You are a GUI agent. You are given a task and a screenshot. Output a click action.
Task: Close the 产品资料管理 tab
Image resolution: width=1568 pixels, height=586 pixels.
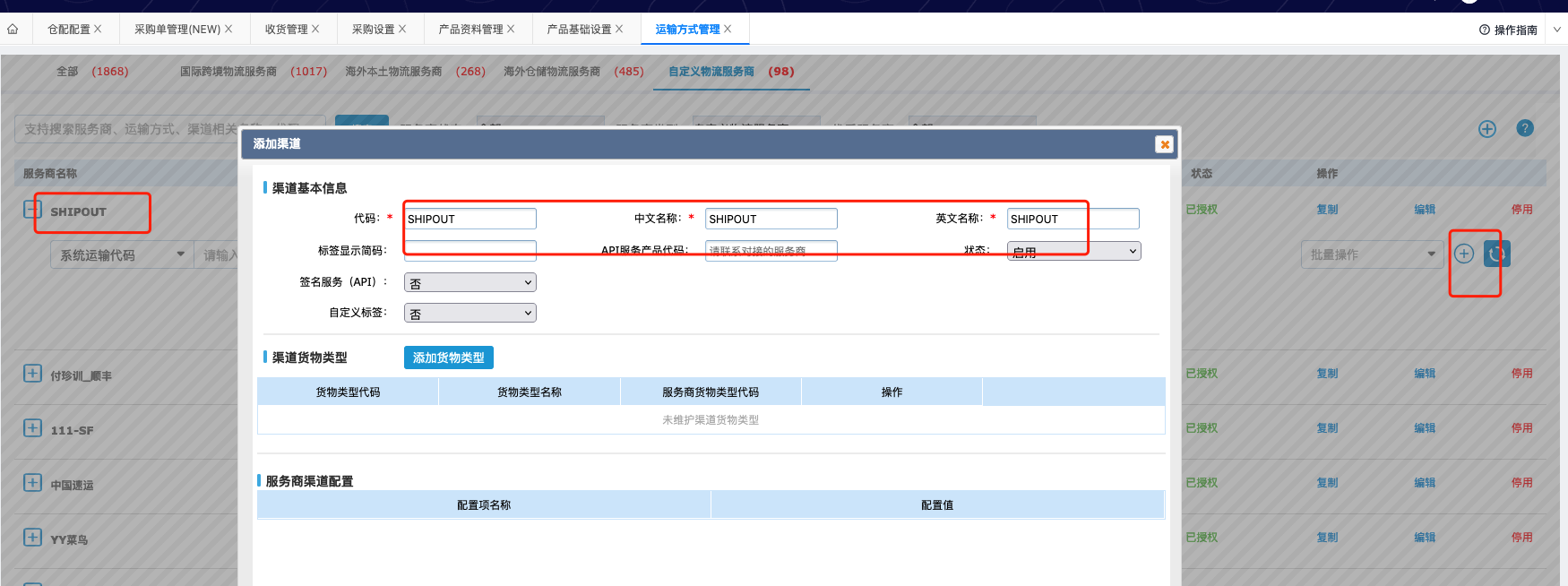[511, 29]
